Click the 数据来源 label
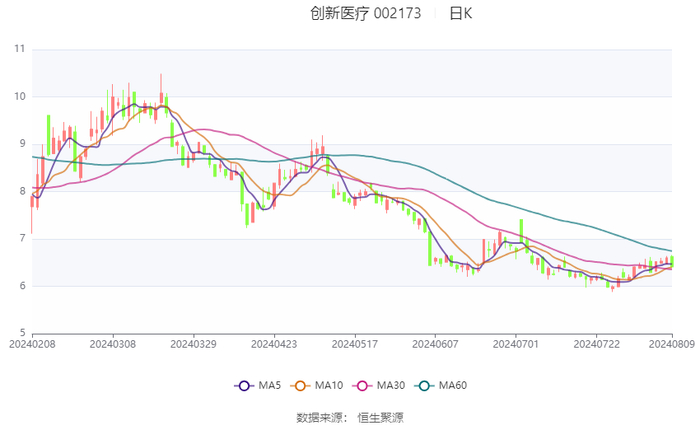The width and height of the screenshot is (700, 426). tap(322, 417)
